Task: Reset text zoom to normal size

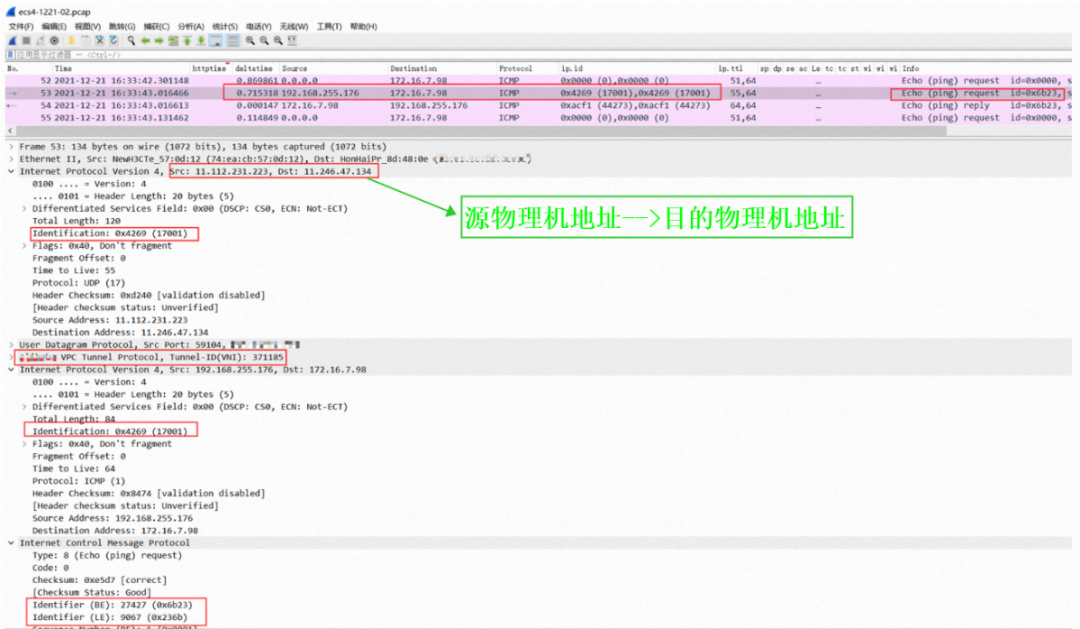Action: (x=278, y=41)
